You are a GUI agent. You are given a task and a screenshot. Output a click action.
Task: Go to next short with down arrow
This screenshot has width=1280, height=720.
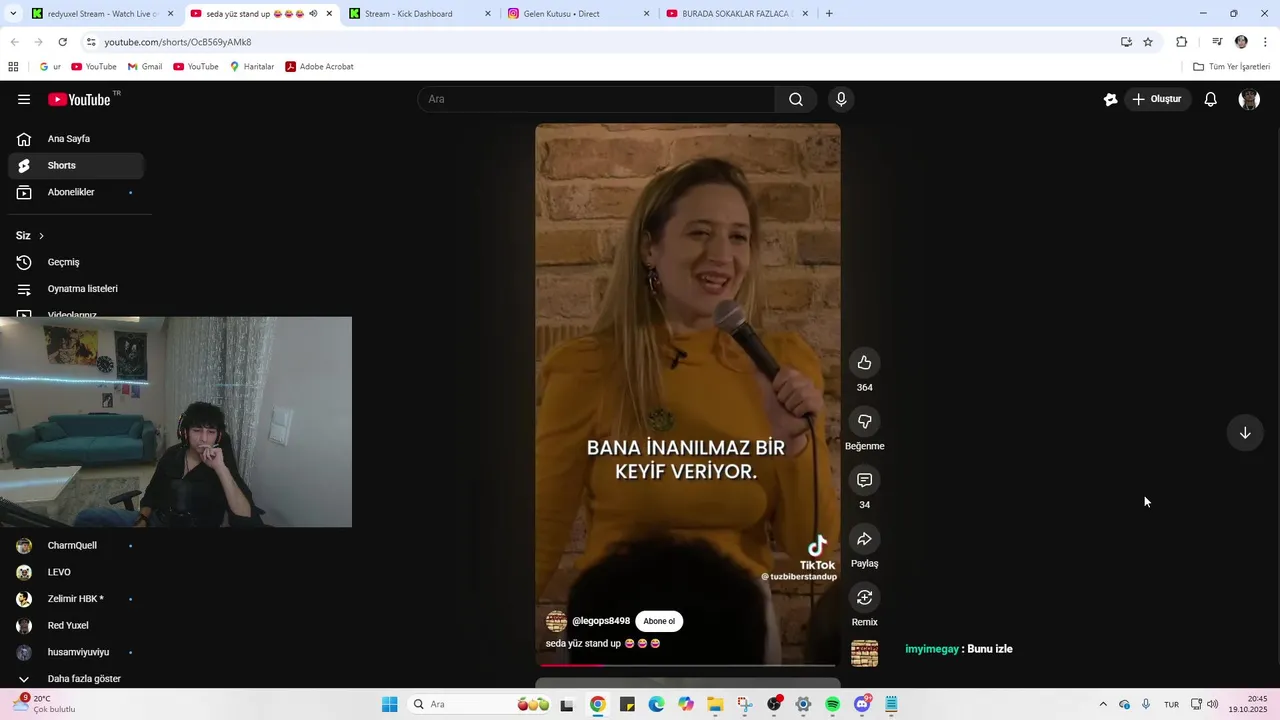click(x=1245, y=433)
